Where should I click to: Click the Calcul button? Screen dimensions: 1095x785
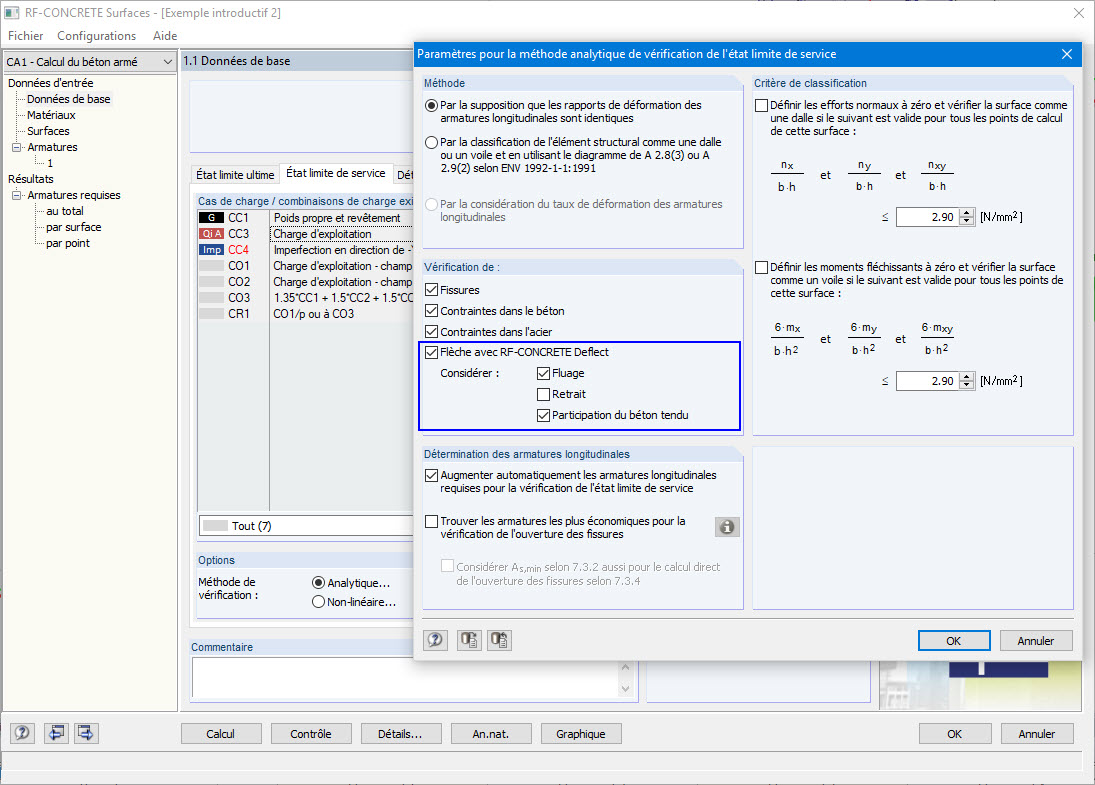[221, 734]
